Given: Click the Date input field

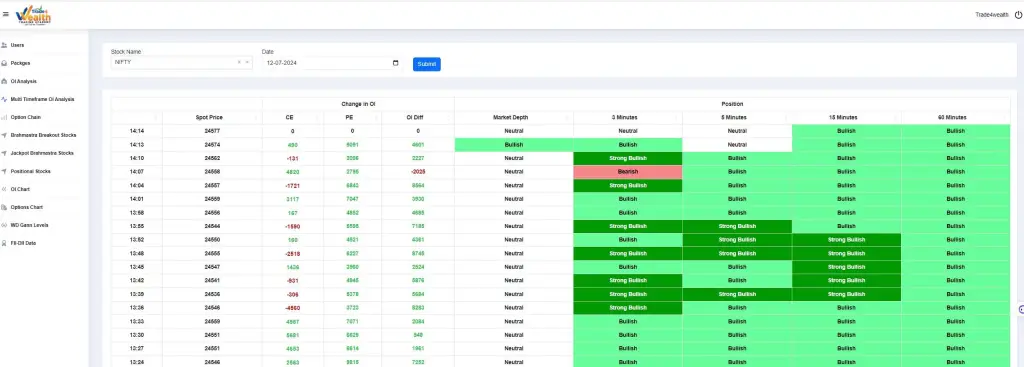Looking at the screenshot, I should (332, 63).
